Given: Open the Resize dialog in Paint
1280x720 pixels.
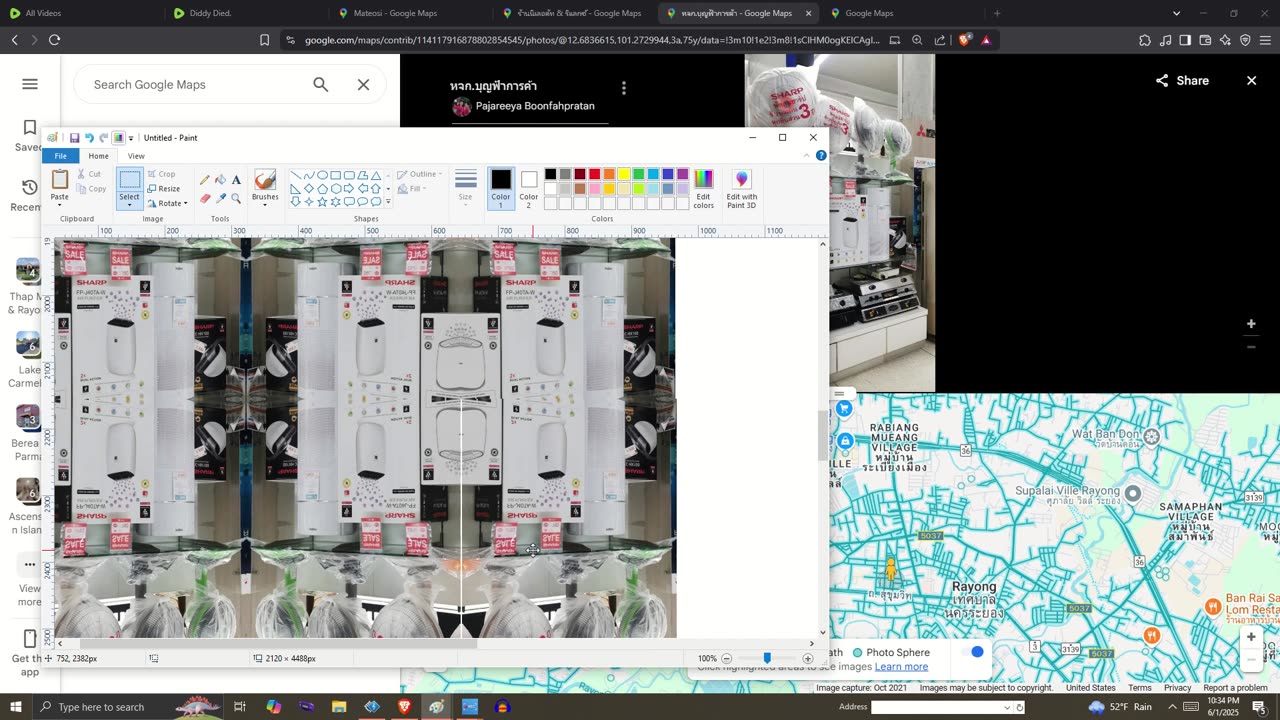Looking at the screenshot, I should (x=164, y=189).
